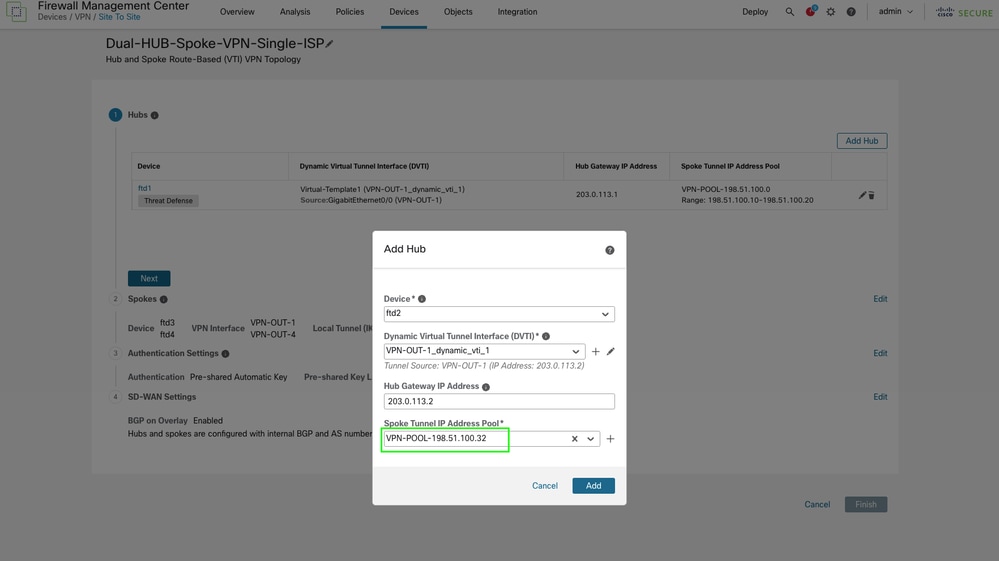Click Edit link for Spokes section
This screenshot has width=999, height=561.
(x=880, y=299)
